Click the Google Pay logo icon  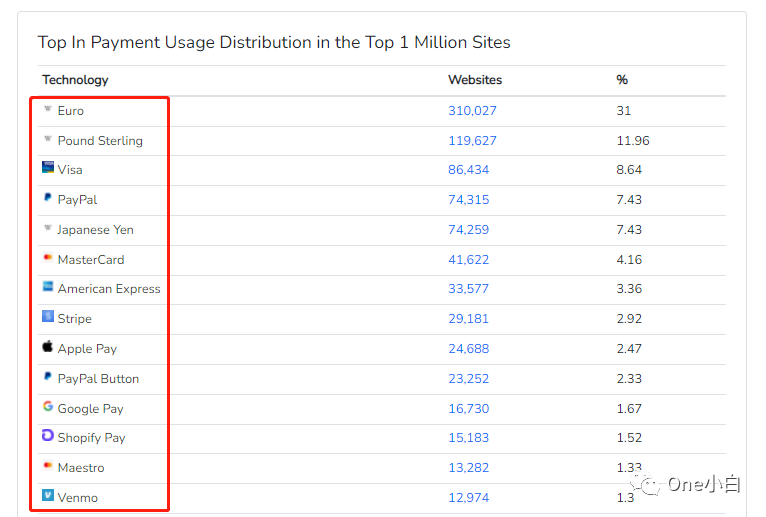point(48,407)
